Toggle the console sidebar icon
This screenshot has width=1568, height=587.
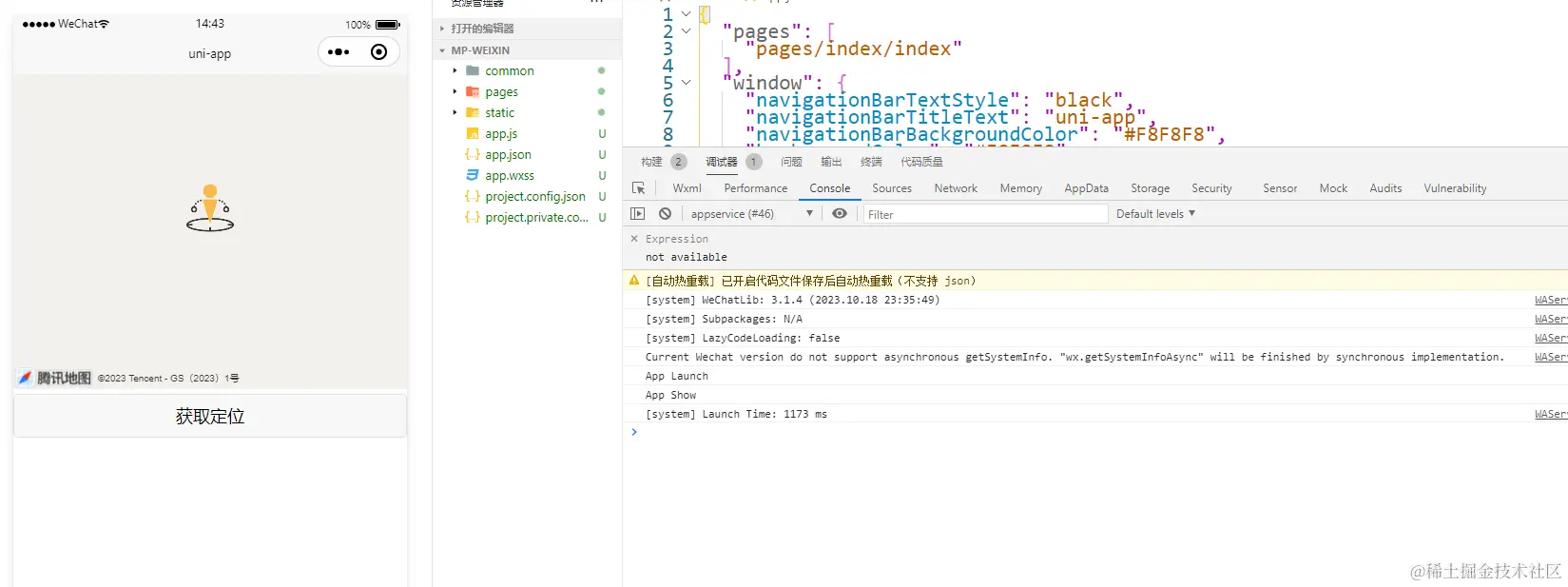pyautogui.click(x=638, y=213)
